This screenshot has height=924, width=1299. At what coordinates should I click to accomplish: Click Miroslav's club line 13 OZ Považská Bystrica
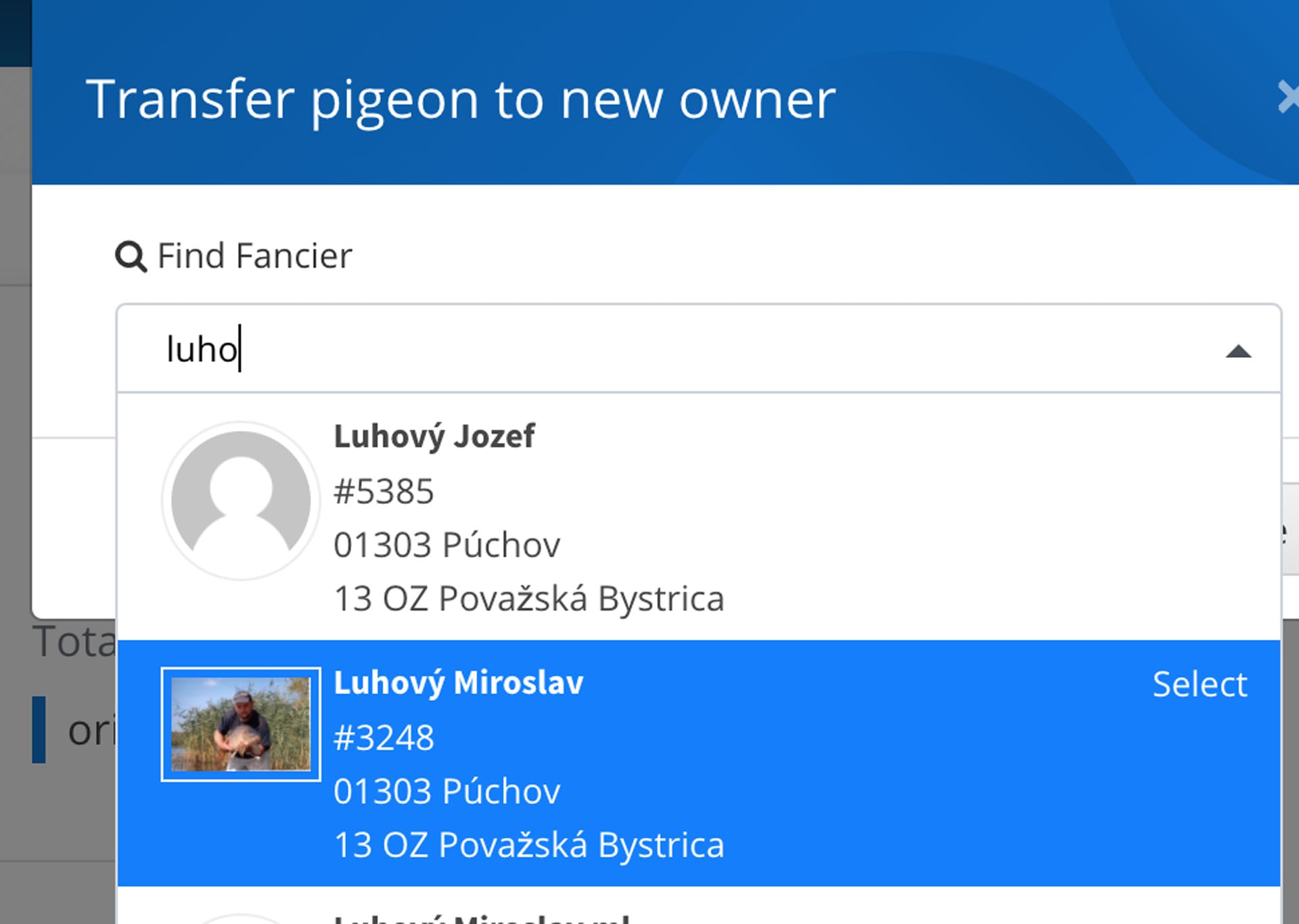(529, 845)
